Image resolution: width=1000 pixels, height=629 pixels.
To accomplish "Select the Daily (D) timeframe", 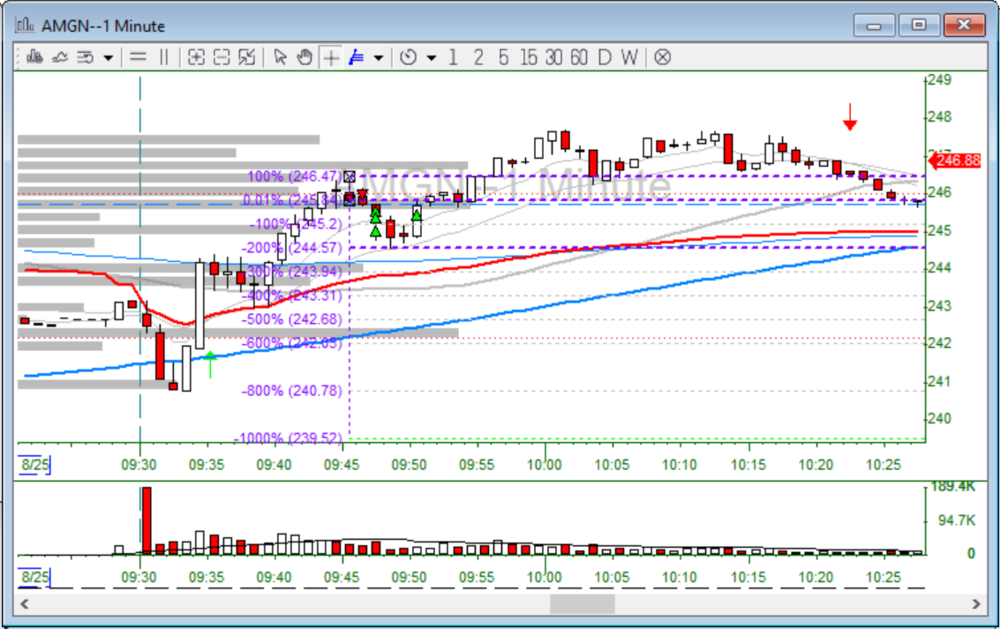I will pos(604,57).
